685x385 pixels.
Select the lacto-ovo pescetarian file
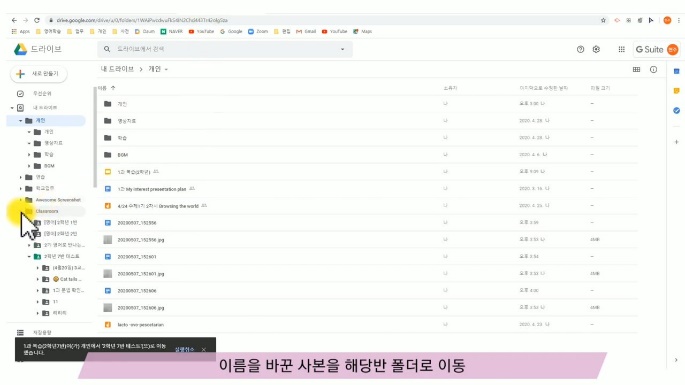click(367, 325)
